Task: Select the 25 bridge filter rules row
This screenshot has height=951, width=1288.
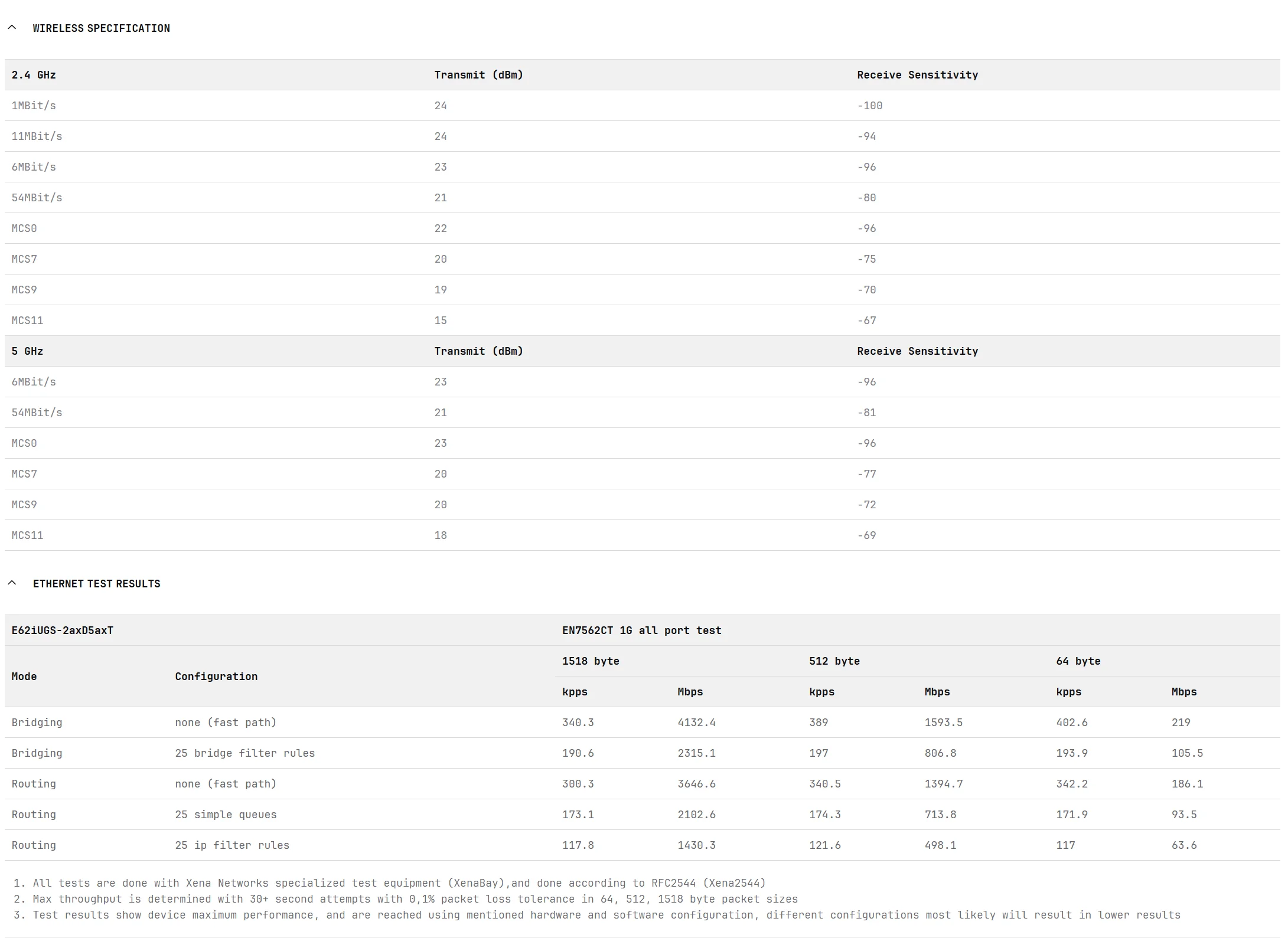Action: [244, 753]
